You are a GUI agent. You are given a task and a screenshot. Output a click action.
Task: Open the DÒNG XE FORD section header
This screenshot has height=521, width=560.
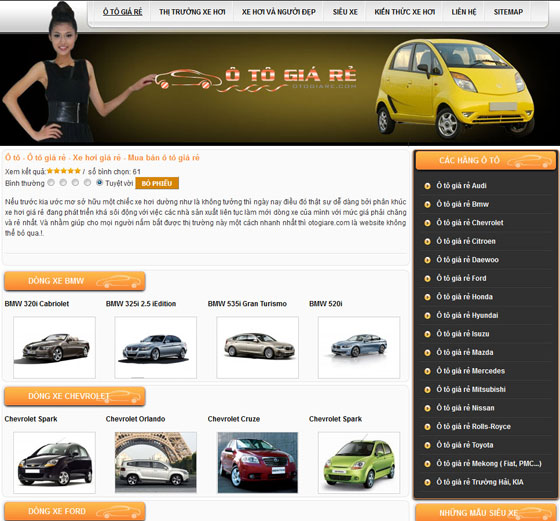[x=75, y=511]
